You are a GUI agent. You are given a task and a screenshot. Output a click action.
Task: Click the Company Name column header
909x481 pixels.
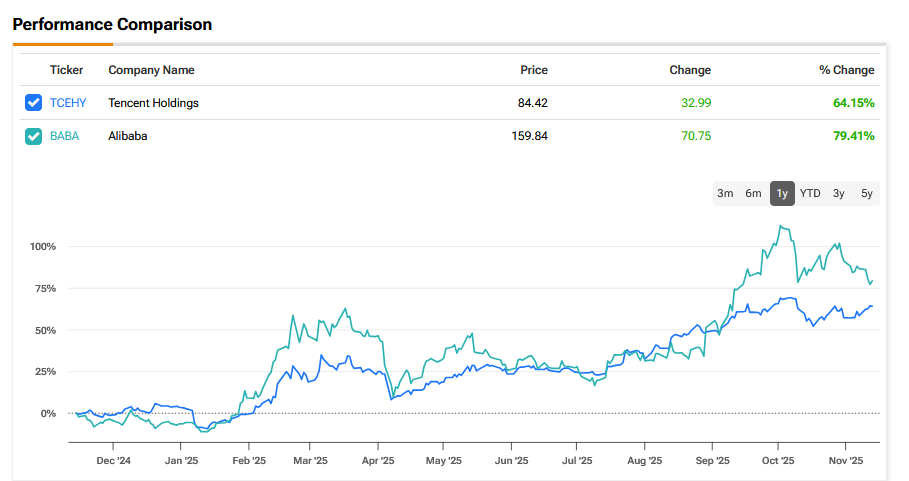[151, 70]
